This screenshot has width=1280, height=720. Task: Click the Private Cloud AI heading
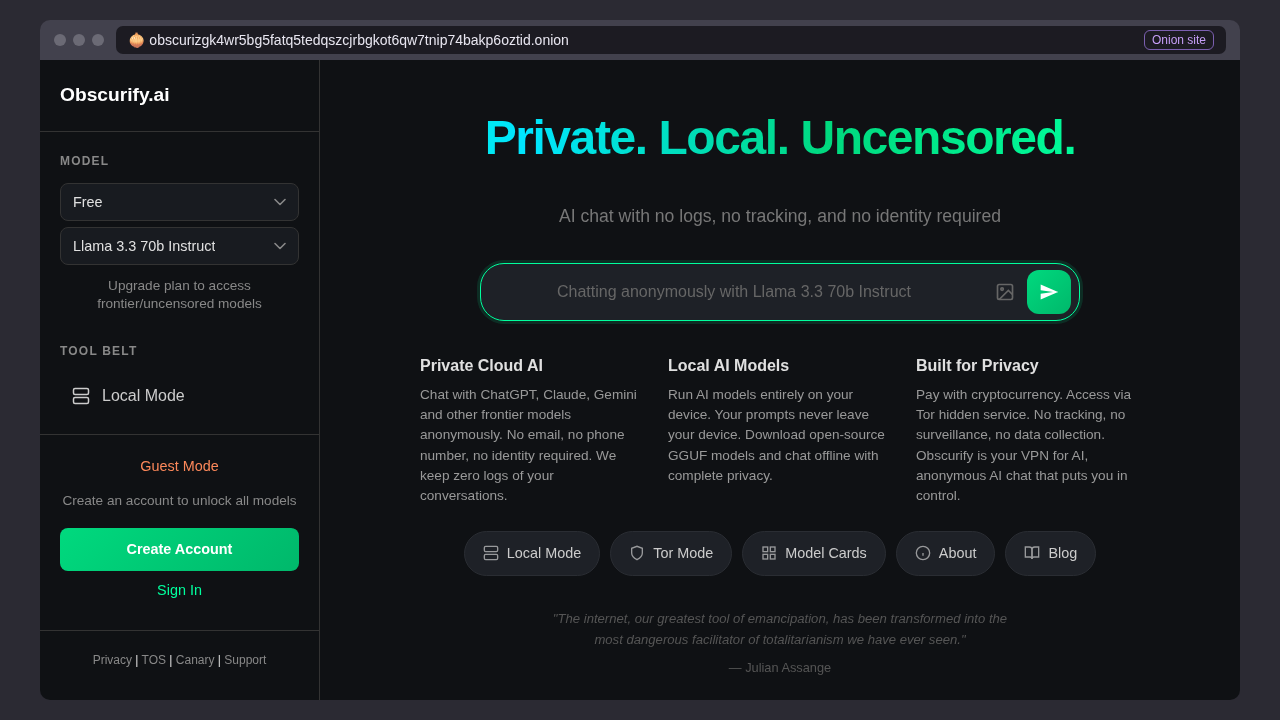pos(481,366)
